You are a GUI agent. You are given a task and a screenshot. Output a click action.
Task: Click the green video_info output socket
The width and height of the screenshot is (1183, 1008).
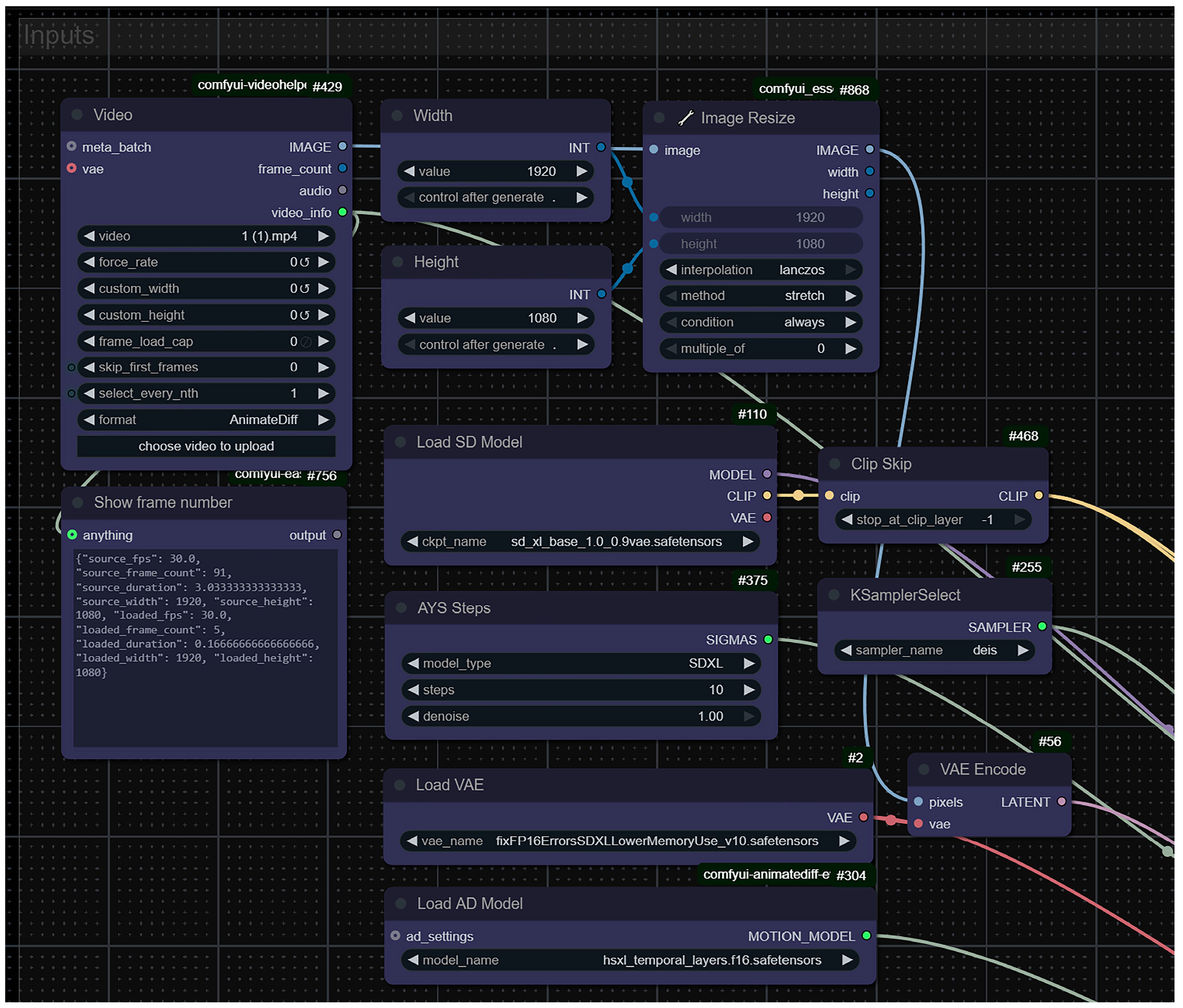[x=342, y=212]
